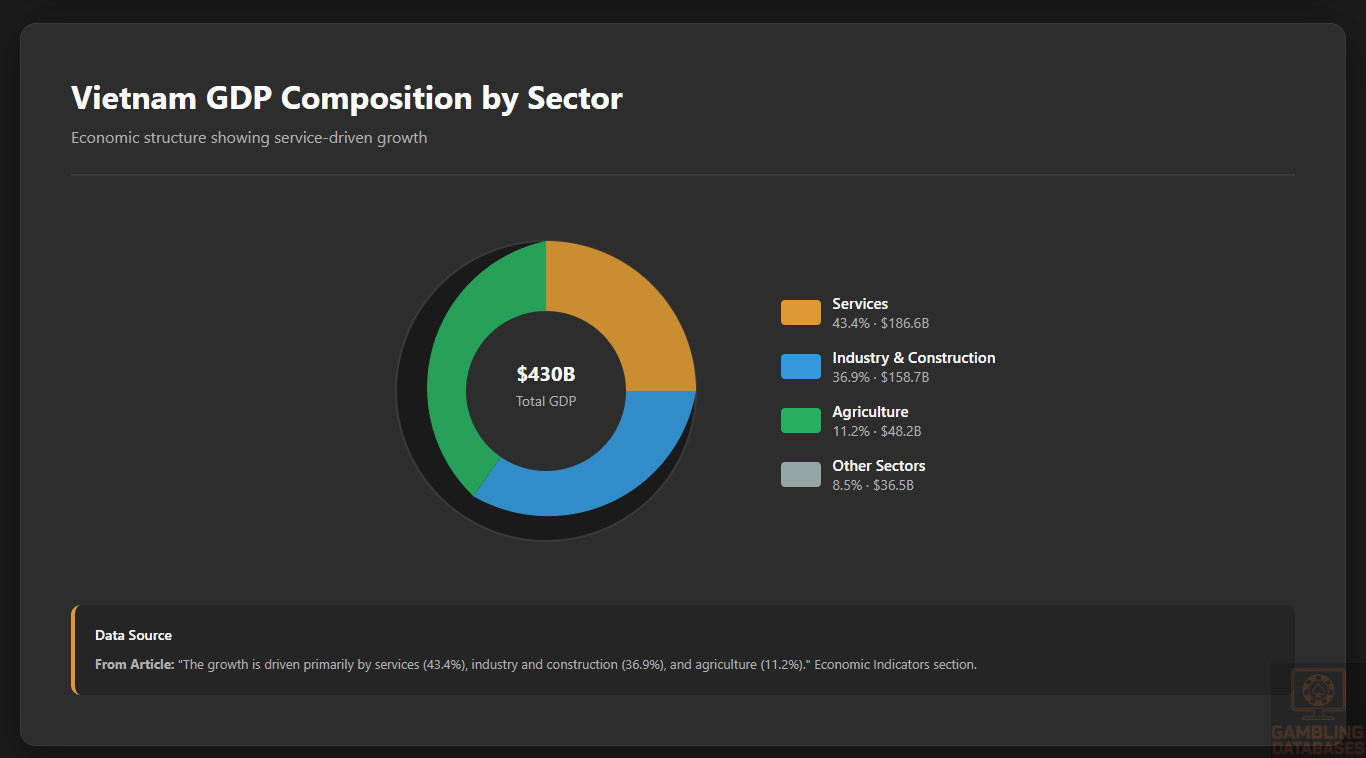Click the service-driven growth subtitle text

point(249,138)
